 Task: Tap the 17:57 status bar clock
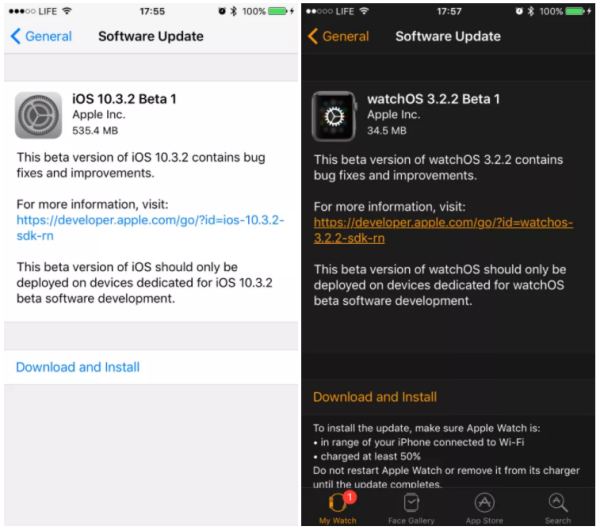(x=450, y=11)
